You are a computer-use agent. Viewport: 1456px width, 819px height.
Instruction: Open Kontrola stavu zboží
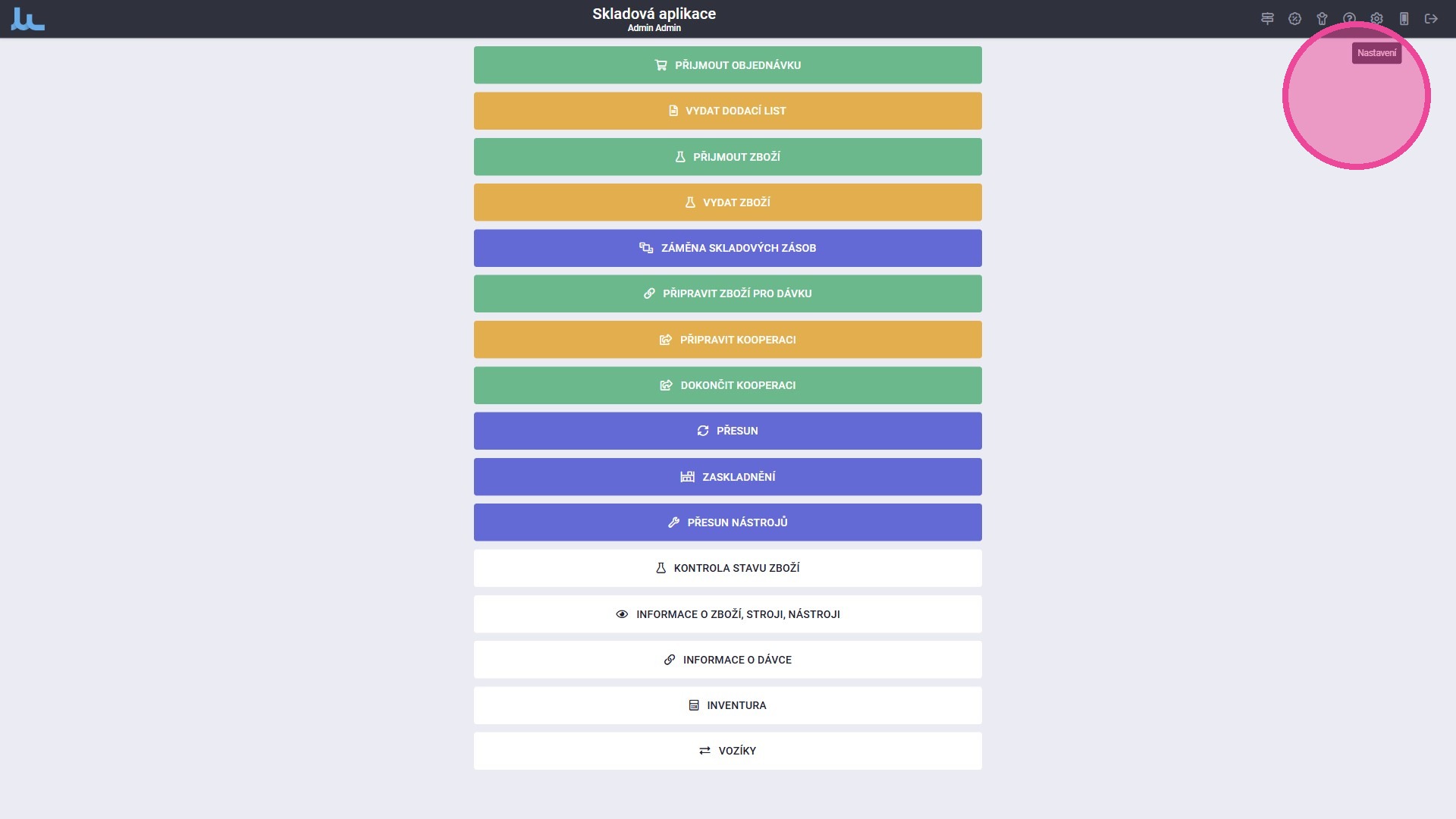[727, 568]
